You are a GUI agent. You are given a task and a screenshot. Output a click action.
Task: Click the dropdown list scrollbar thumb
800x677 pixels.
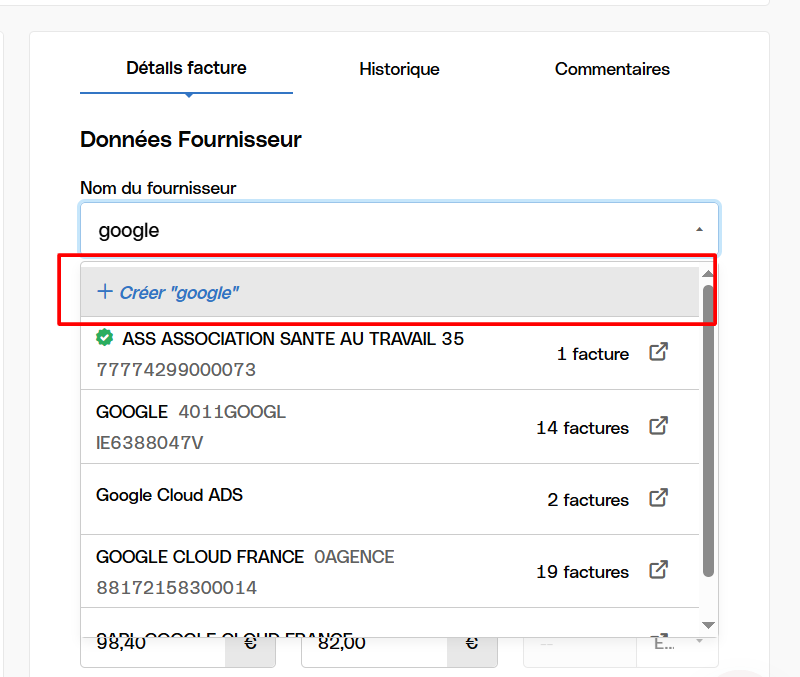tap(708, 431)
